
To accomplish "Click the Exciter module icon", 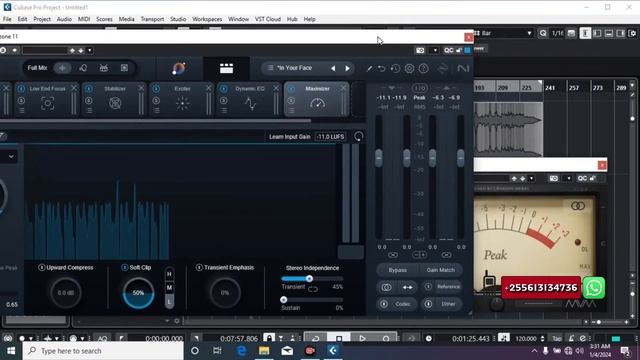I will (182, 103).
